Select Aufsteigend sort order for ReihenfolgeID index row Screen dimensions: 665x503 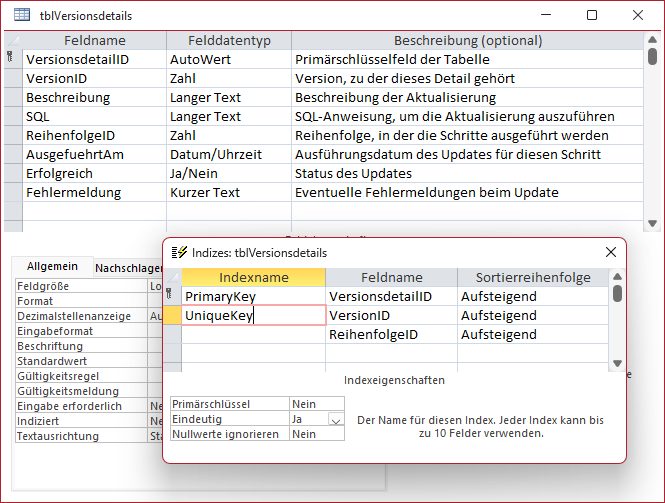533,335
